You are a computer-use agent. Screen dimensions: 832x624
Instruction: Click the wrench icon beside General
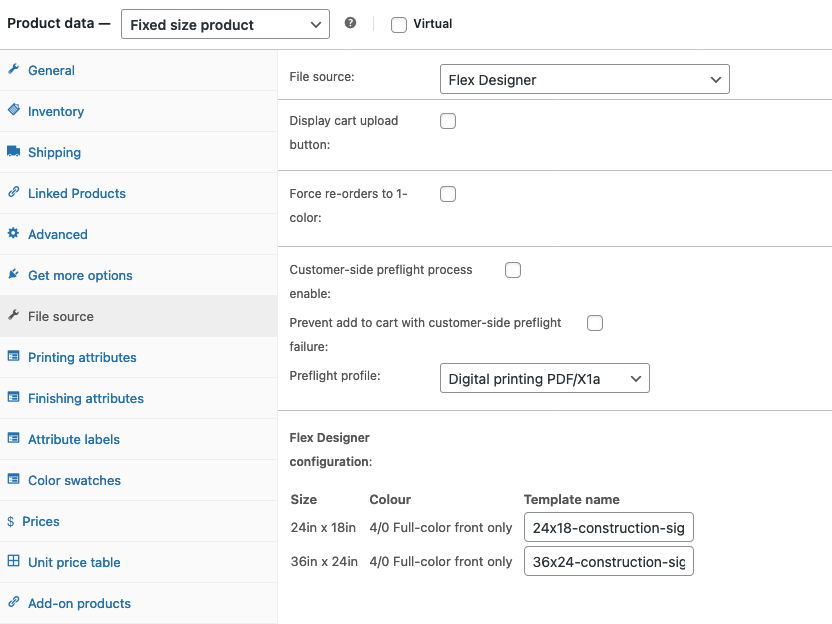pos(14,70)
